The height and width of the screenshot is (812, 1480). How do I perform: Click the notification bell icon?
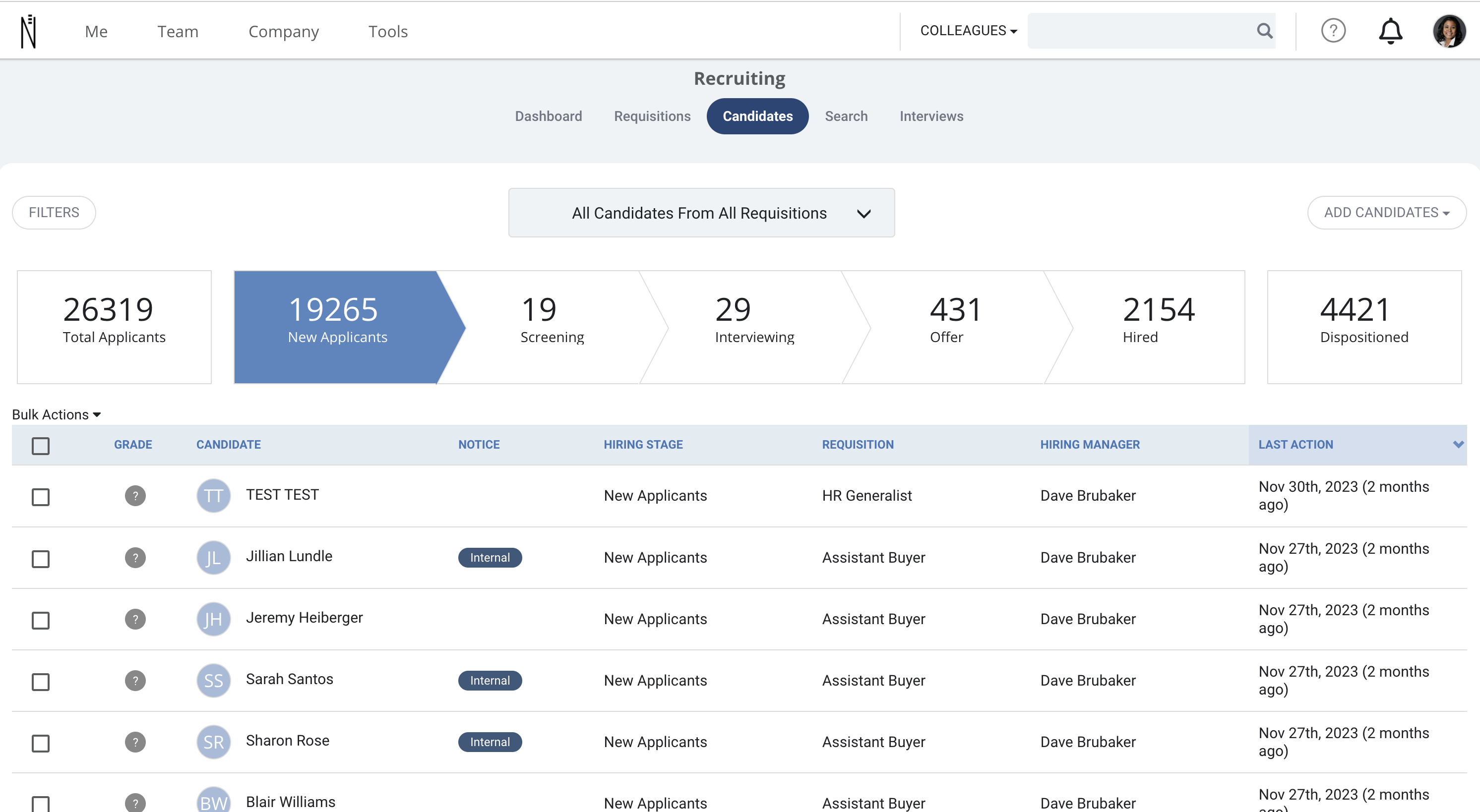tap(1390, 31)
